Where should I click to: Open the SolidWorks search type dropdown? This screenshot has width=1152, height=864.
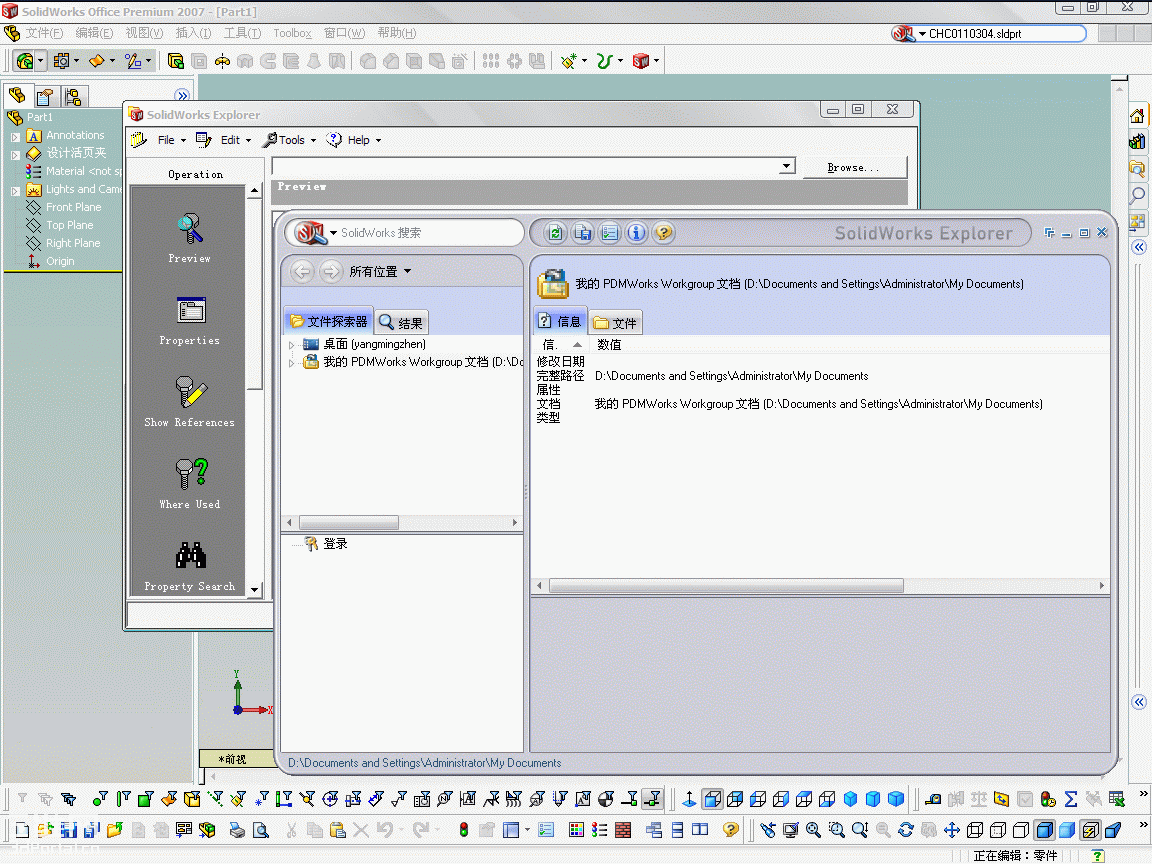334,233
